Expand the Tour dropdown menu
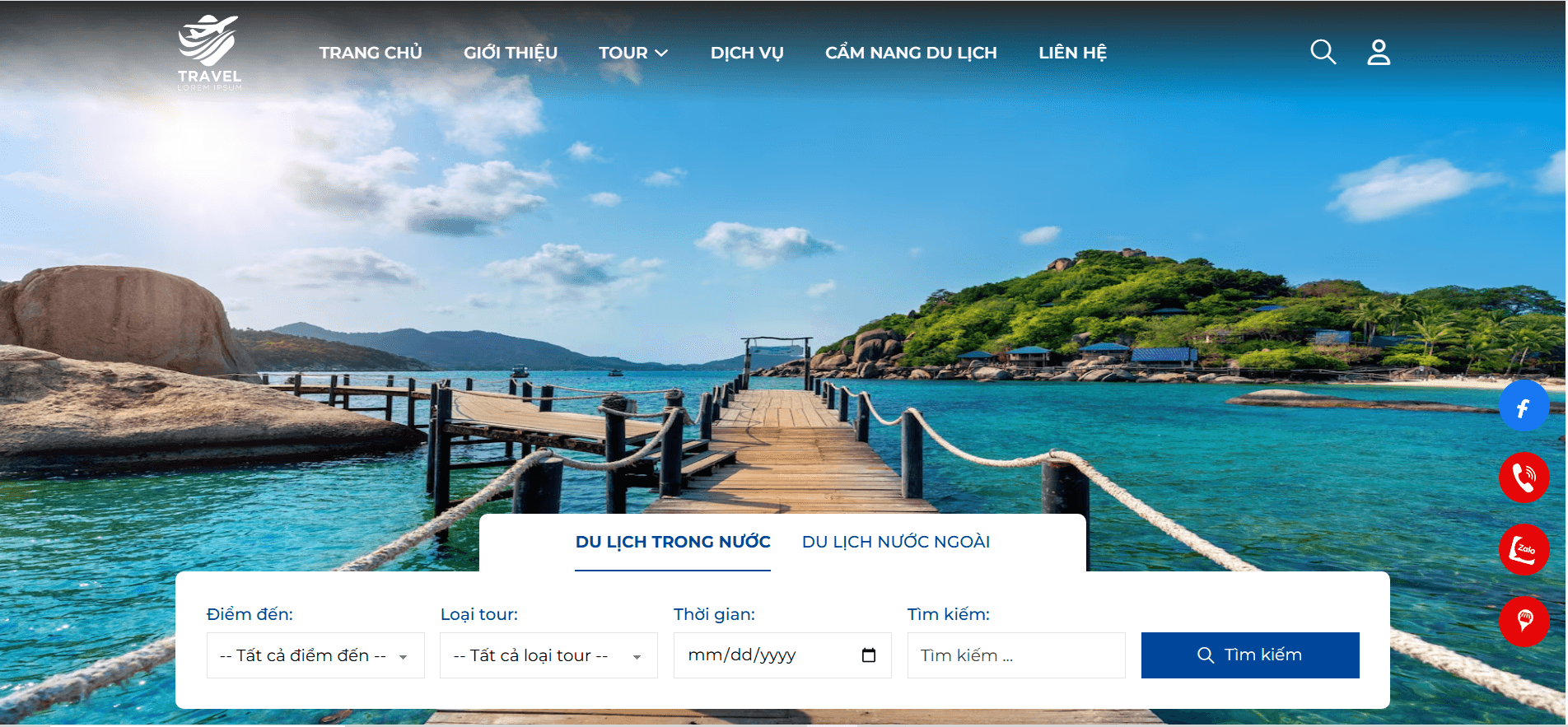 click(x=632, y=53)
